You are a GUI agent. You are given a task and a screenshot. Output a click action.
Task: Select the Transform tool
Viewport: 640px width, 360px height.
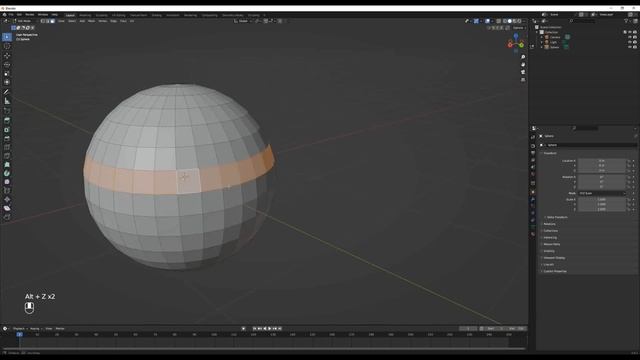tap(7, 82)
